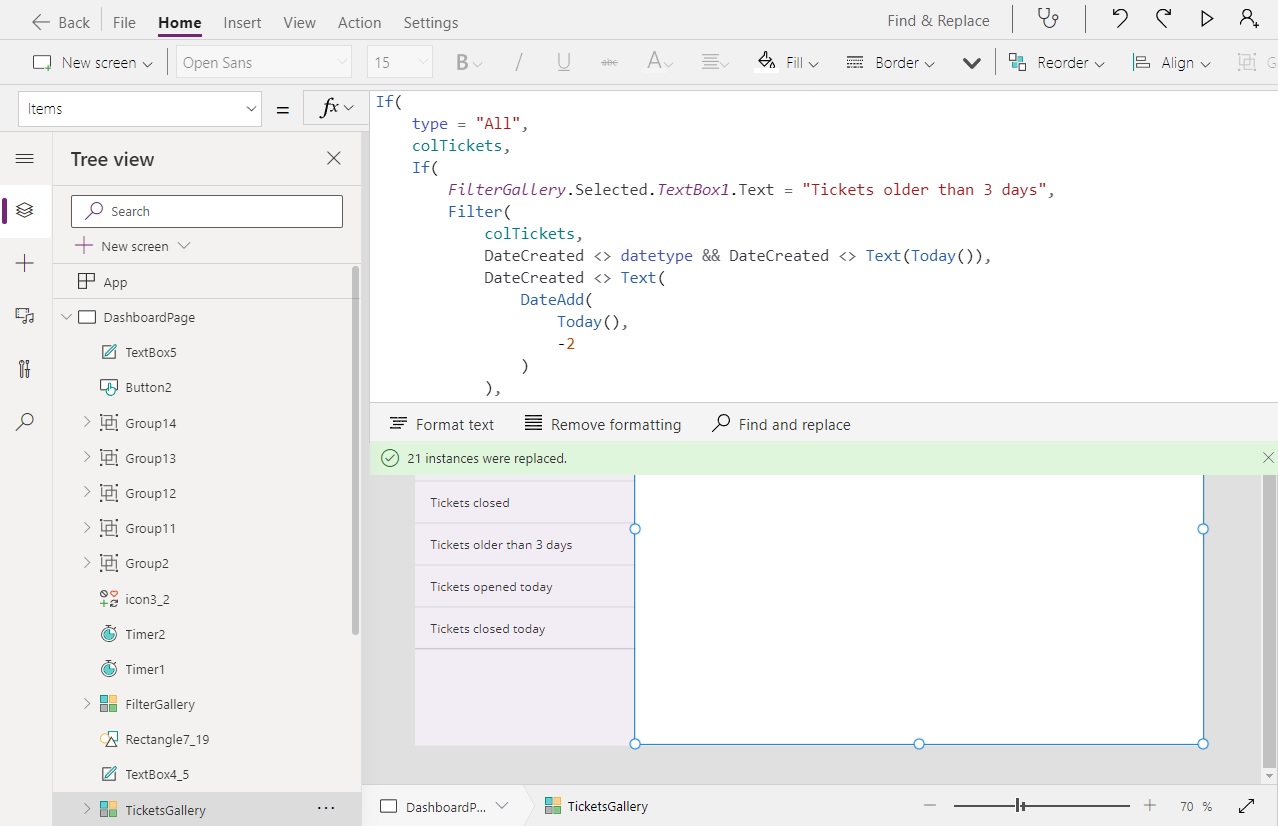Open the Share (add user) icon

pyautogui.click(x=1252, y=18)
